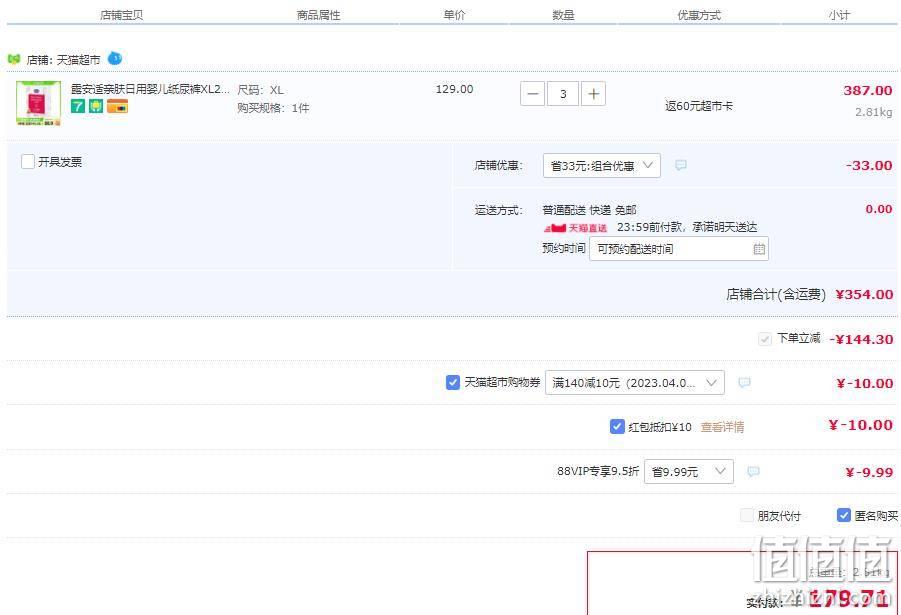
Task: Click the 小计 column header
Action: [839, 15]
